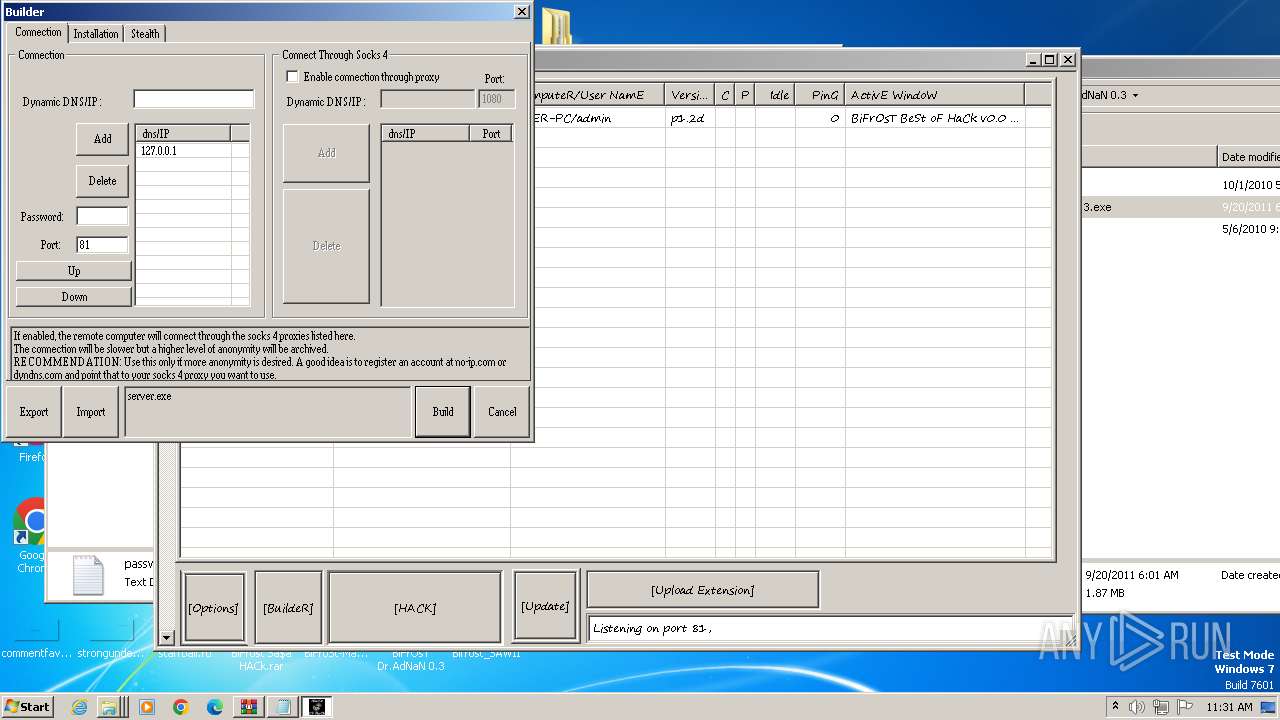Focus the Password input field
Viewport: 1280px width, 720px height.
point(102,216)
